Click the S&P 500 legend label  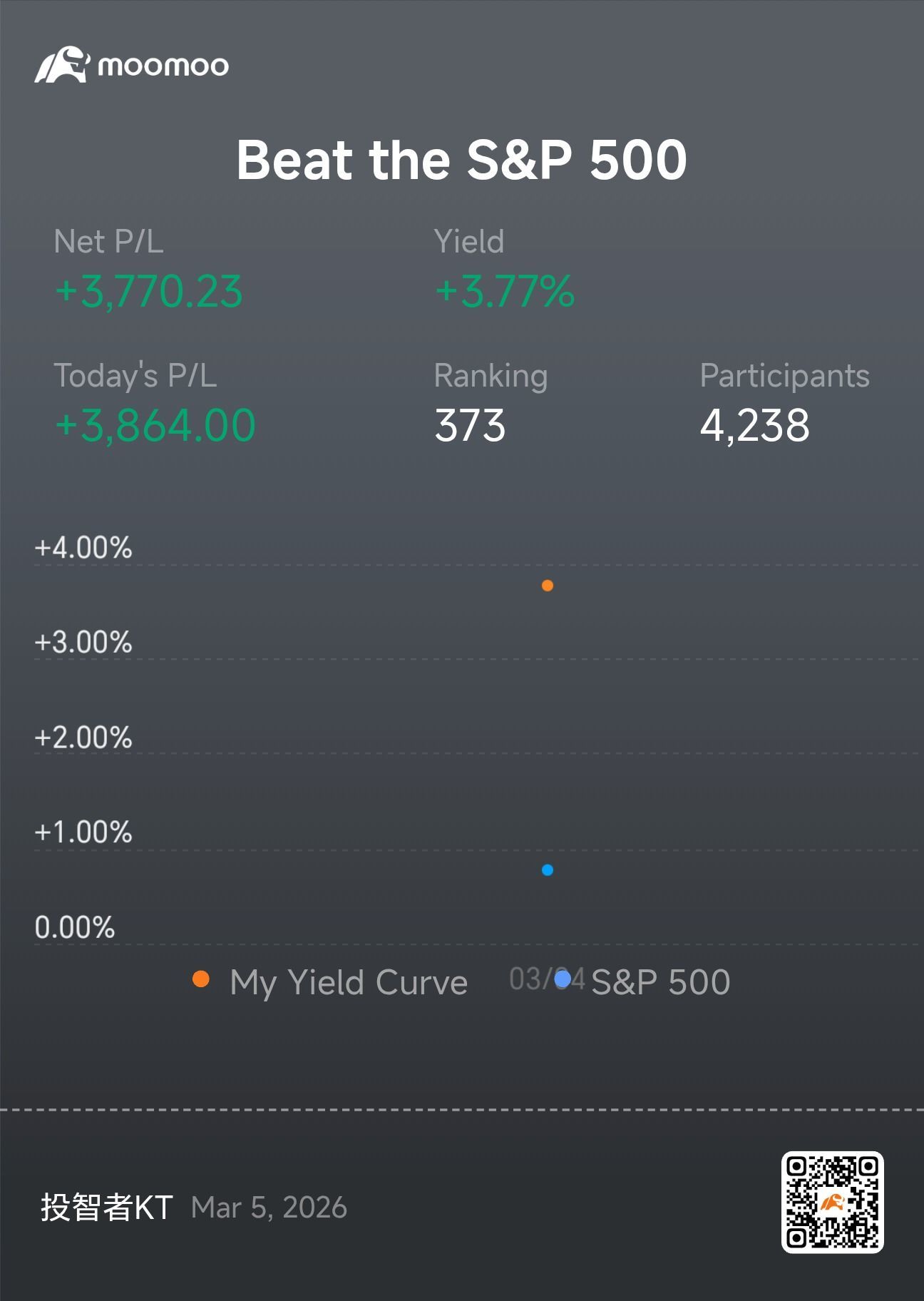tap(661, 982)
